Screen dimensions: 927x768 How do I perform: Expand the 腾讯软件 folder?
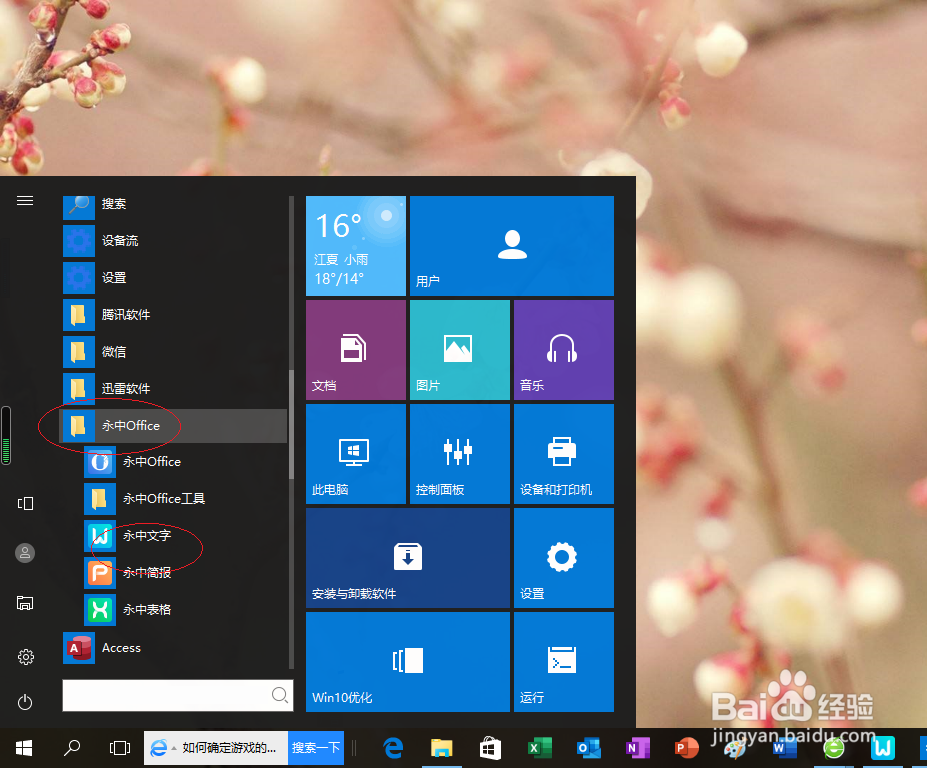point(174,315)
